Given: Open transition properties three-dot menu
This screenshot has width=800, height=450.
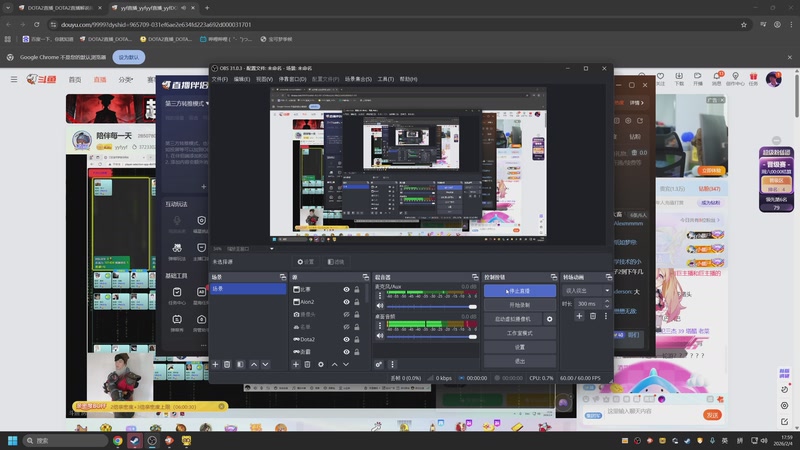Looking at the screenshot, I should click(x=606, y=316).
